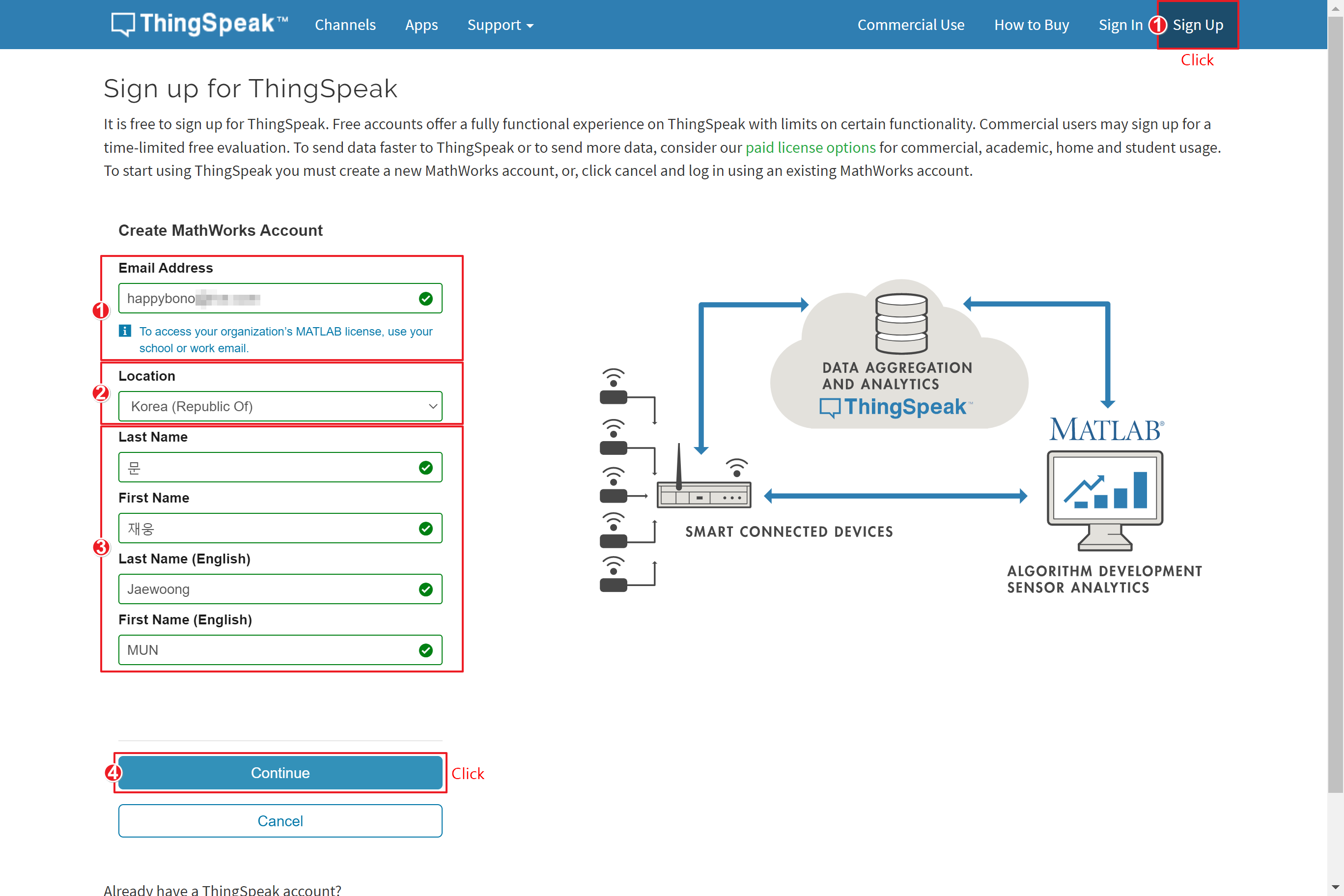The width and height of the screenshot is (1344, 896).
Task: Select Korea Republic Of location option
Action: click(281, 406)
